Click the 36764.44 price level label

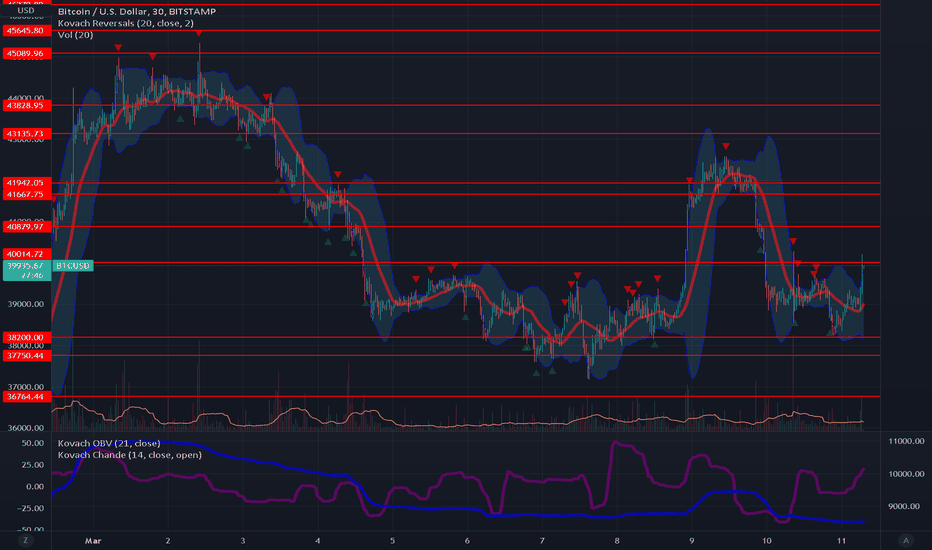pos(27,397)
